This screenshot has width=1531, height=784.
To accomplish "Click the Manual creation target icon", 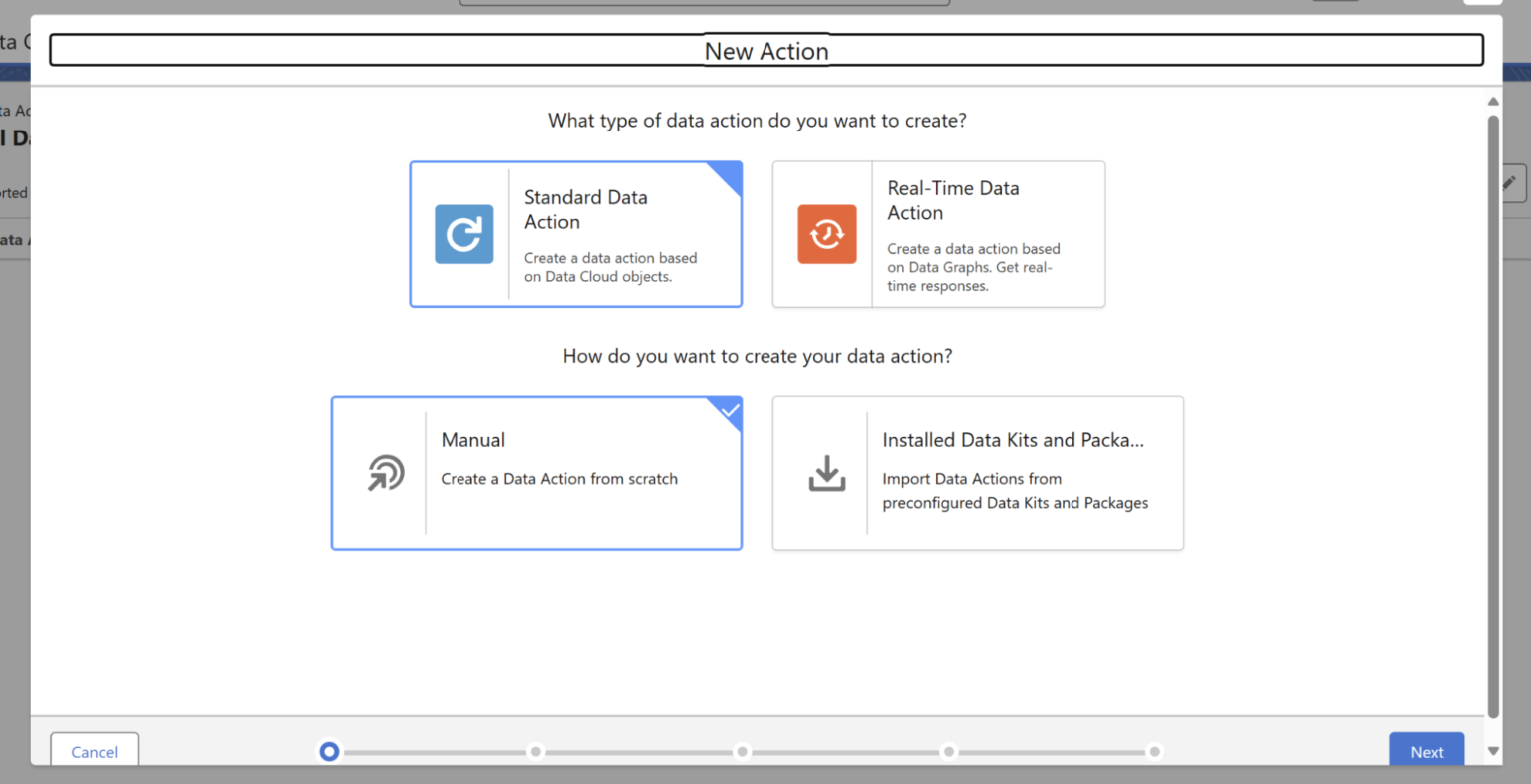I will pos(386,473).
